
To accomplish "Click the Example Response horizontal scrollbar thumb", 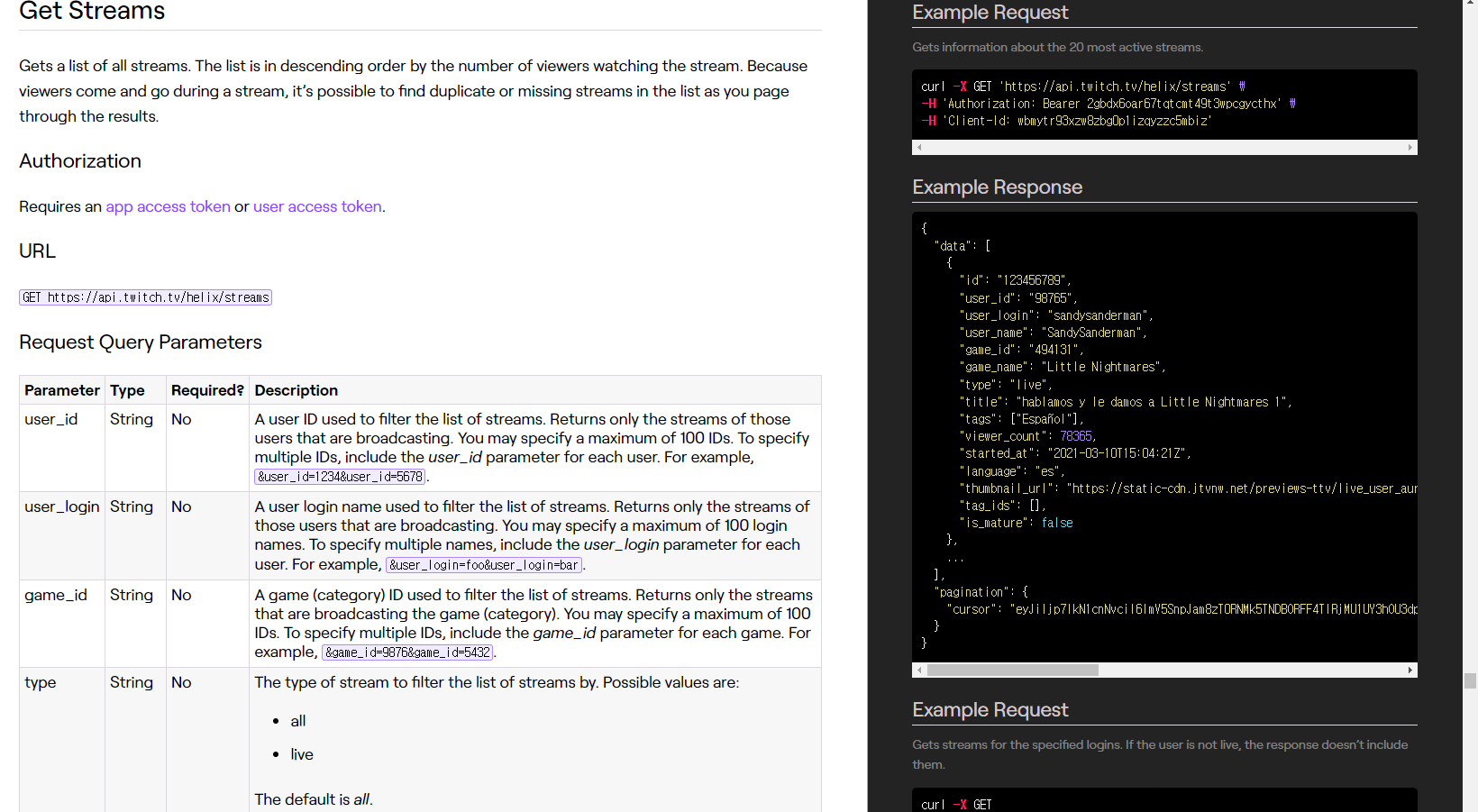I will 1013,670.
